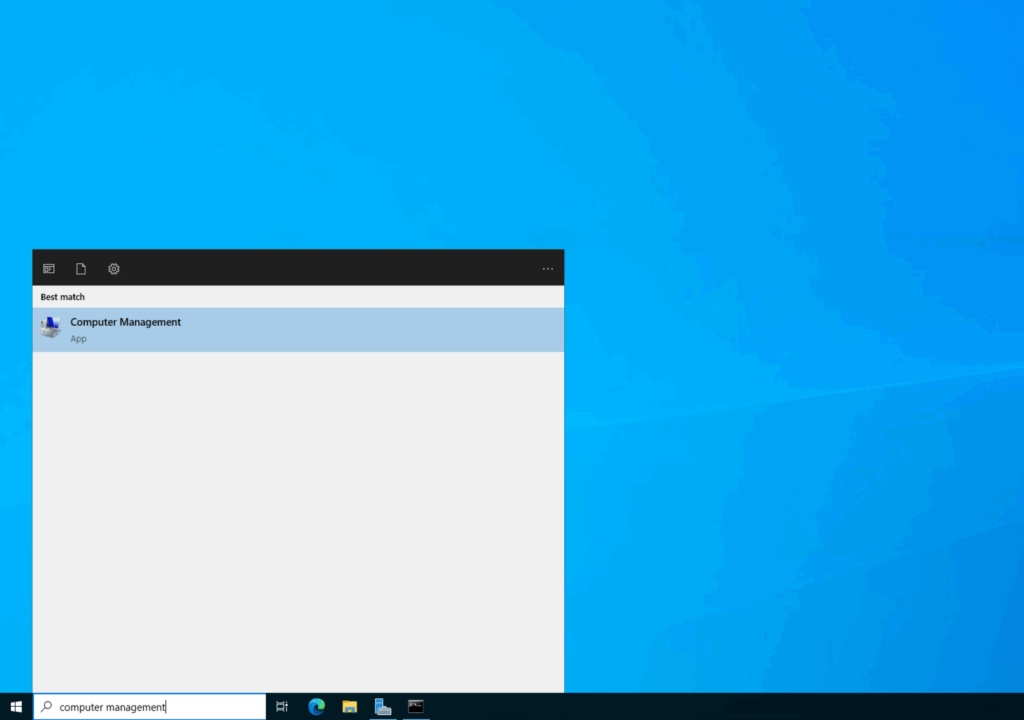Click the running Computer Management taskbar icon
The height and width of the screenshot is (720, 1024).
383,706
